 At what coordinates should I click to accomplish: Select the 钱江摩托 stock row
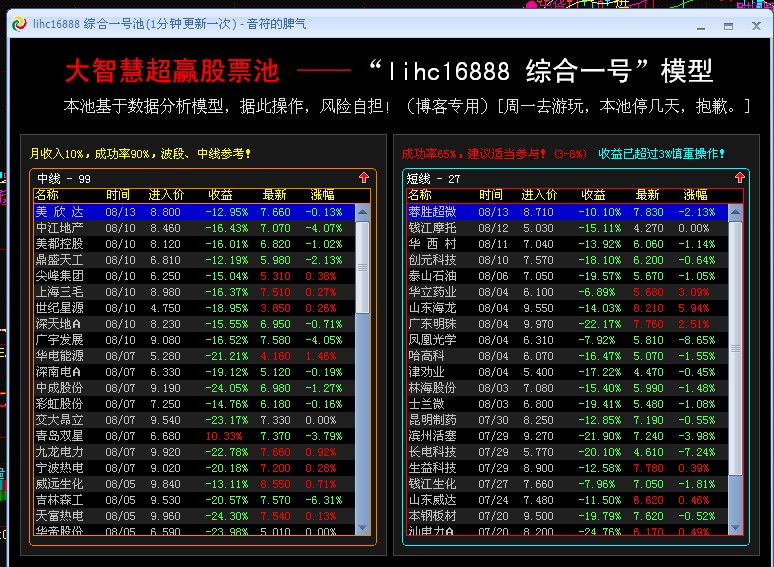pos(568,228)
